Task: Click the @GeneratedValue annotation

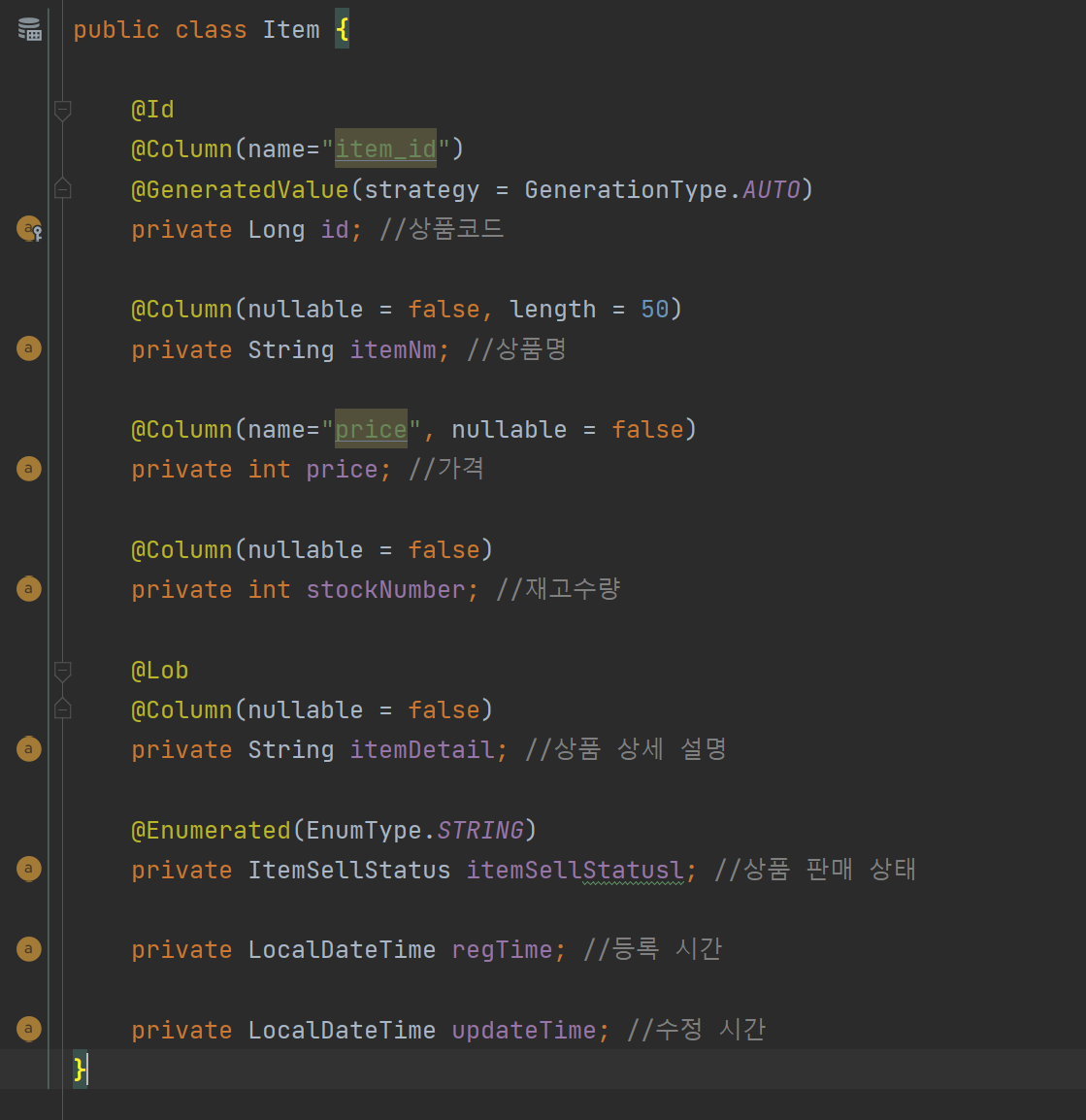Action: (x=240, y=190)
